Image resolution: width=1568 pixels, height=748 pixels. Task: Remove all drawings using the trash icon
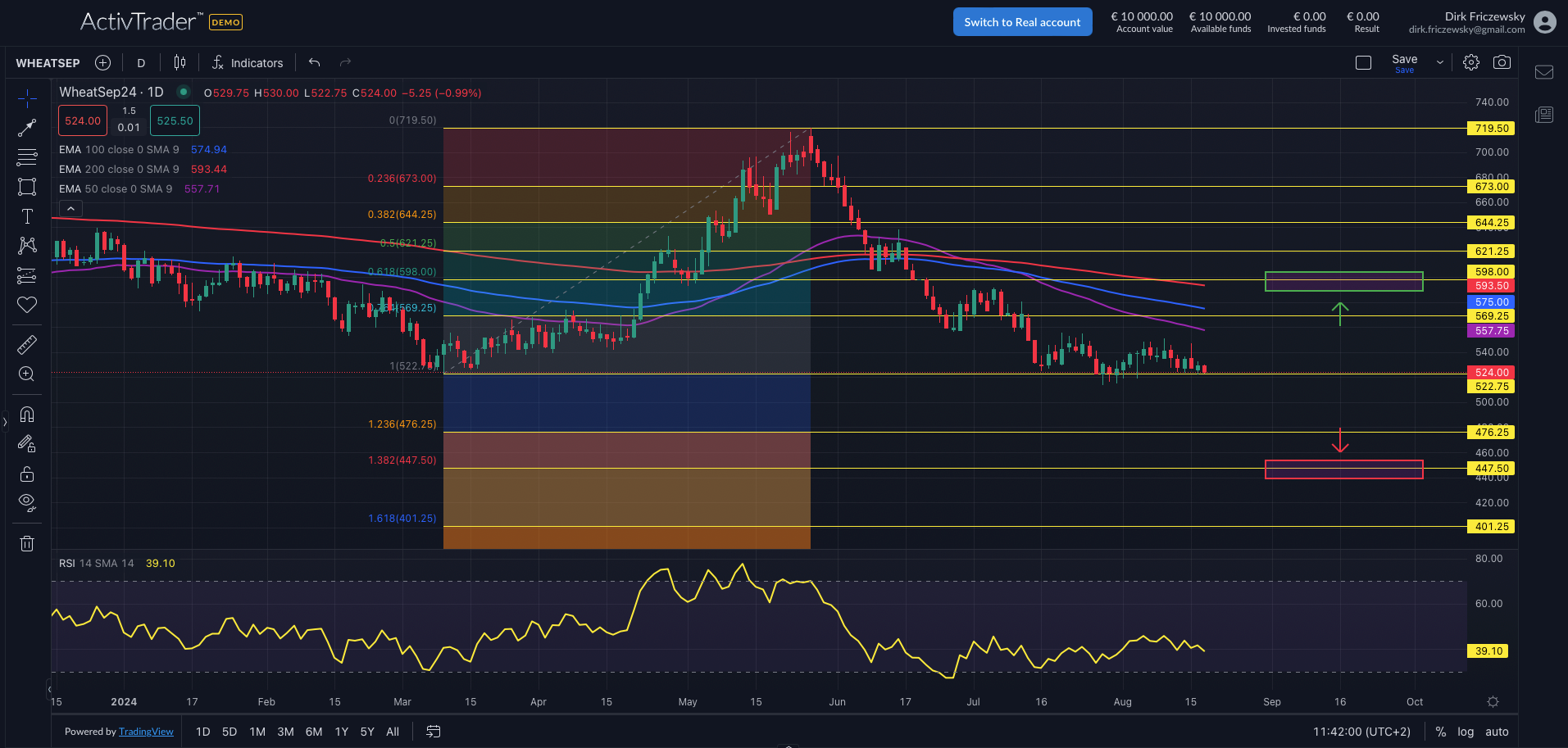point(27,543)
